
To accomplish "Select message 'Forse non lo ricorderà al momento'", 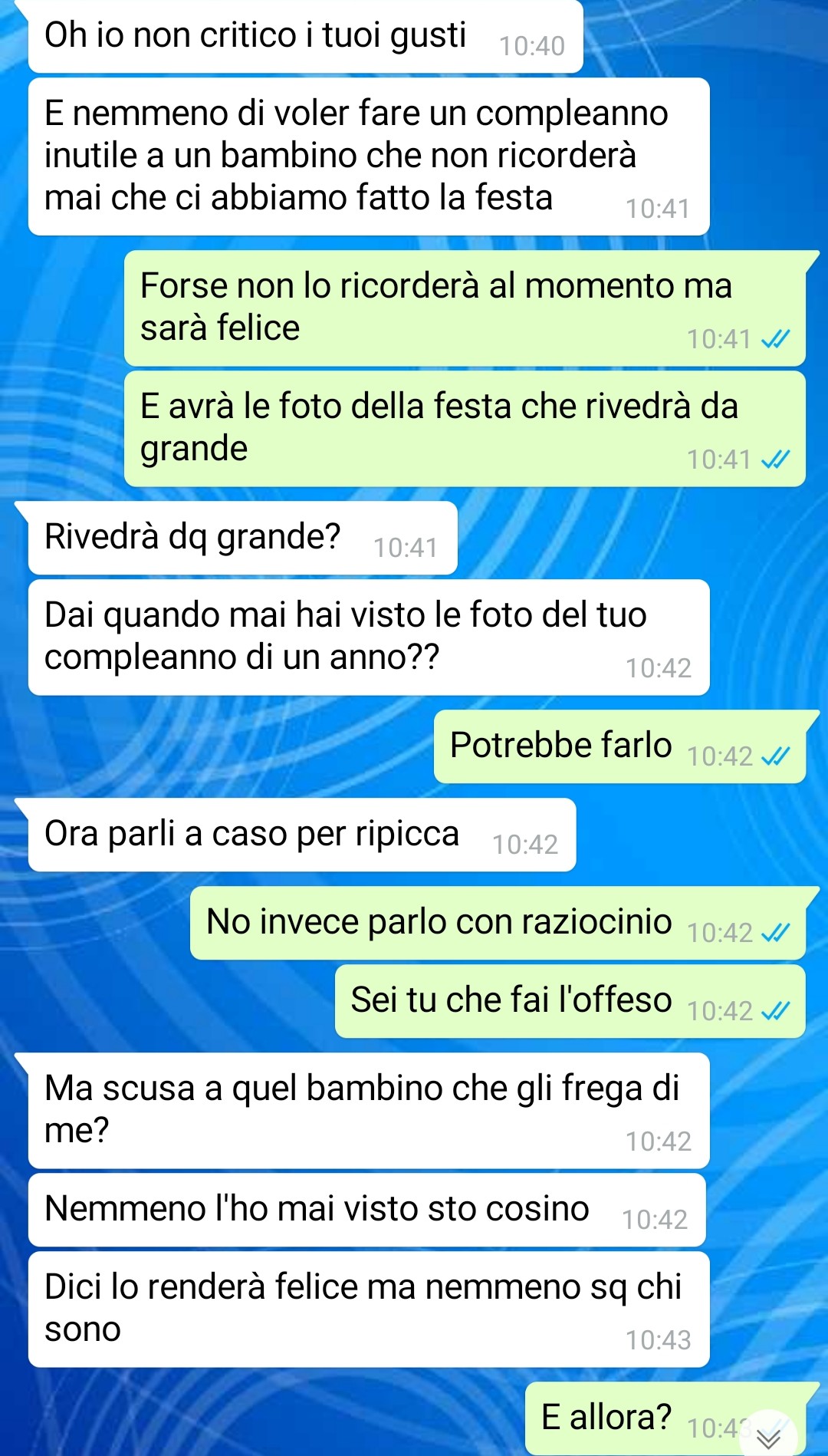I will point(465,308).
